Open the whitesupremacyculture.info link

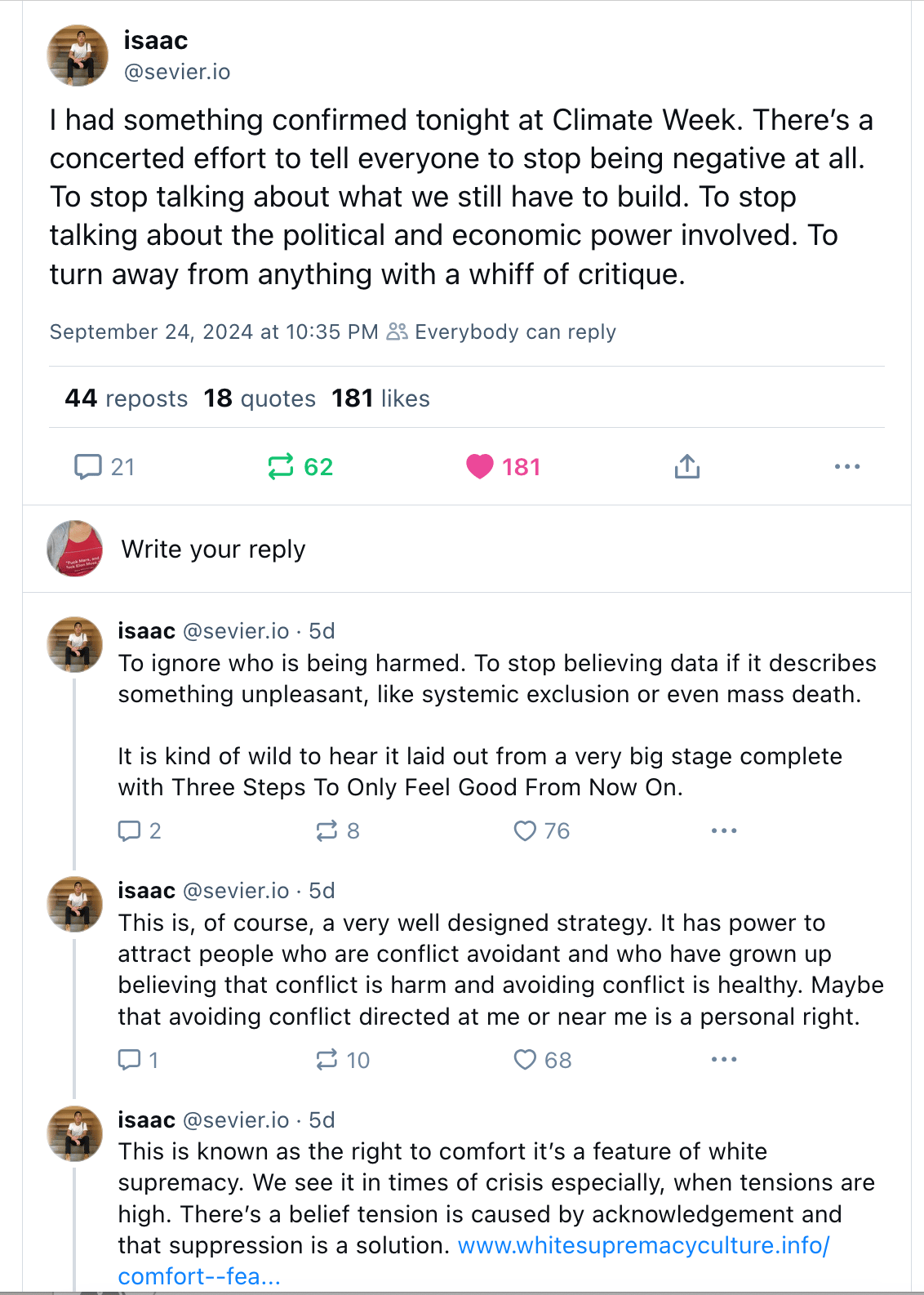[x=643, y=1245]
